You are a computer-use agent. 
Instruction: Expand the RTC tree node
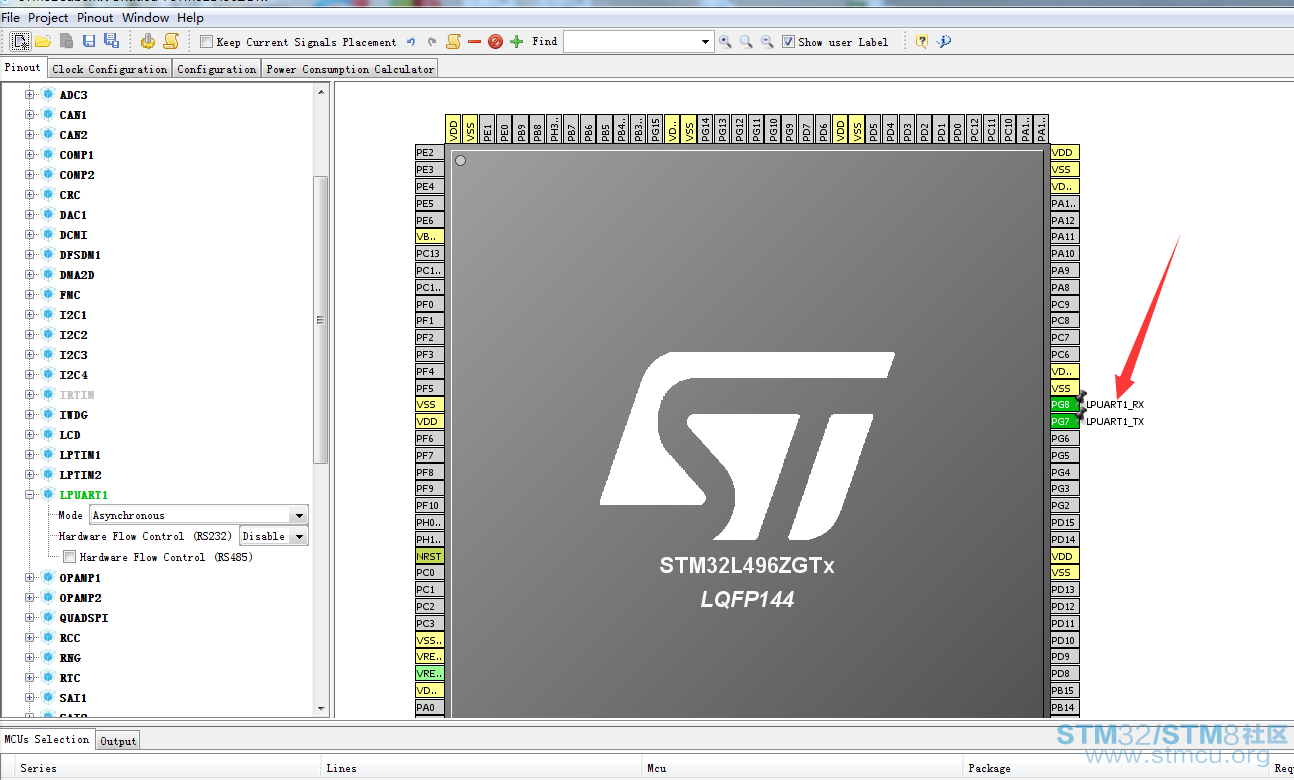click(x=30, y=678)
